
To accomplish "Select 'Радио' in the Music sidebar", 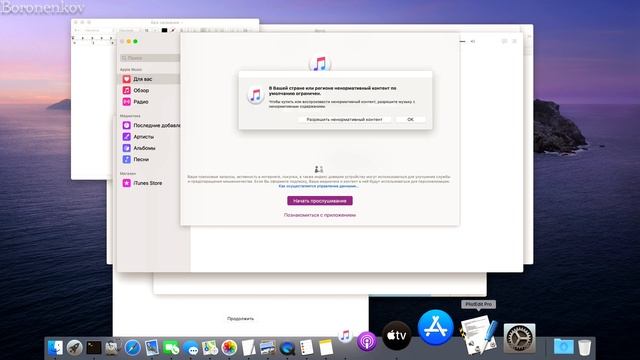I will pyautogui.click(x=149, y=102).
